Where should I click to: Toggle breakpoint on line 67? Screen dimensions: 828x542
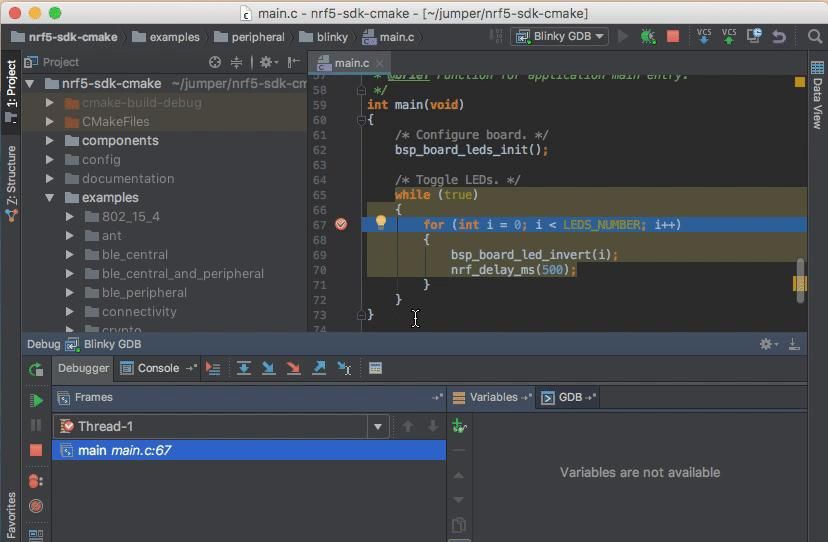341,225
